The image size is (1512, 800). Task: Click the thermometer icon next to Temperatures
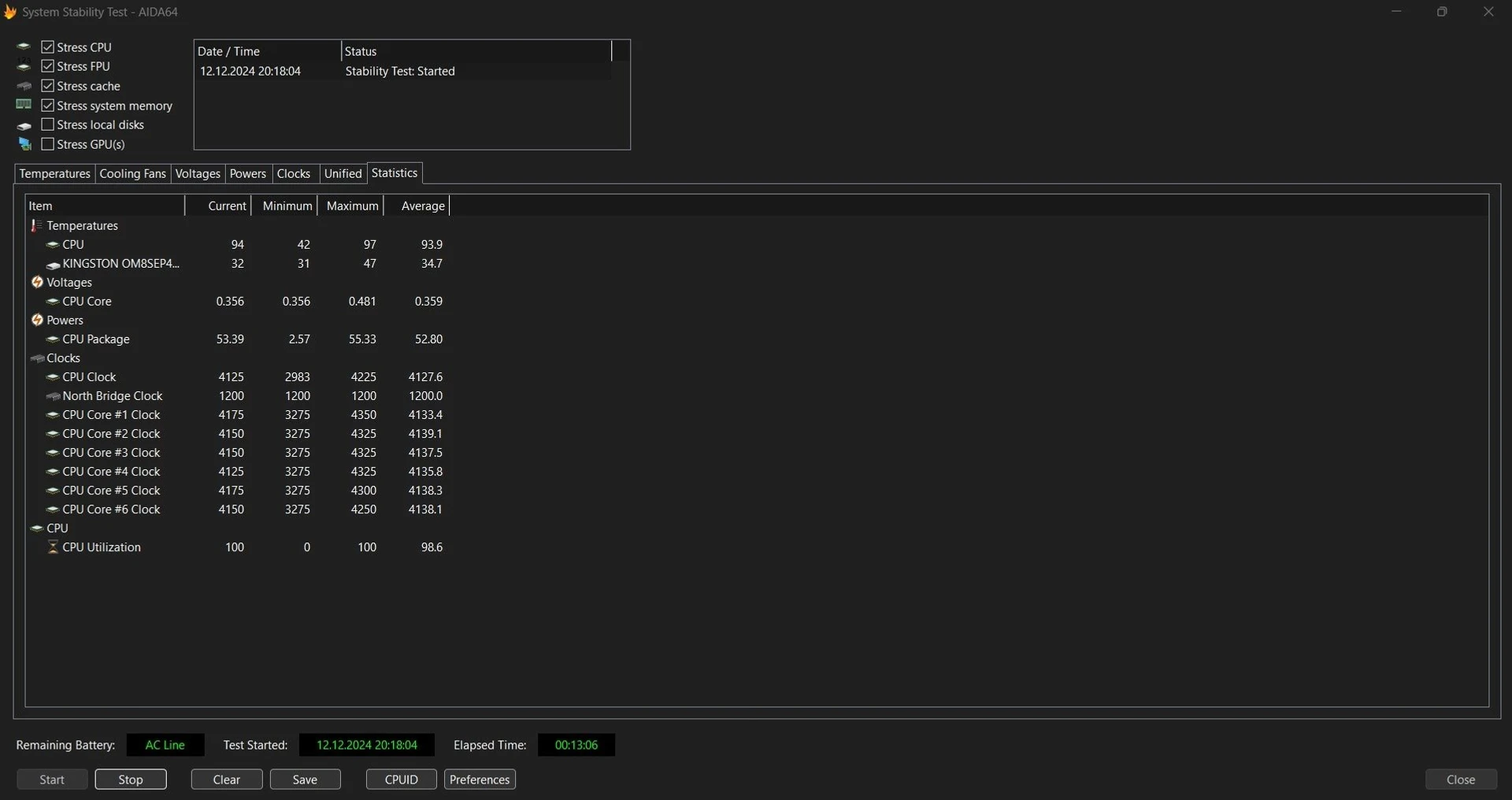click(36, 225)
